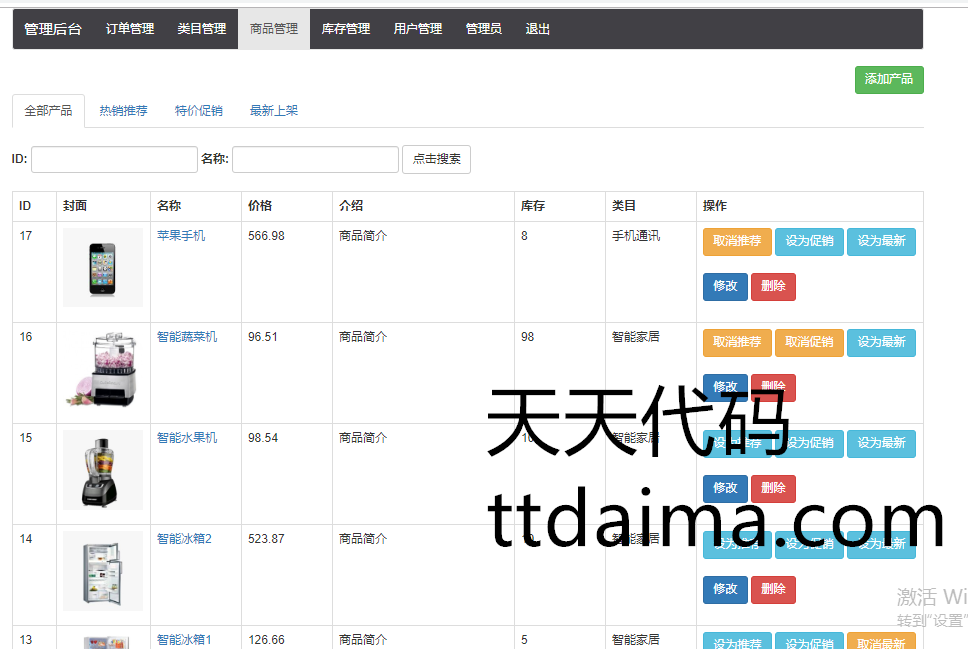Click 取消促销 for 智能蔬菜机
Viewport: 968px width, 649px height.
point(809,342)
